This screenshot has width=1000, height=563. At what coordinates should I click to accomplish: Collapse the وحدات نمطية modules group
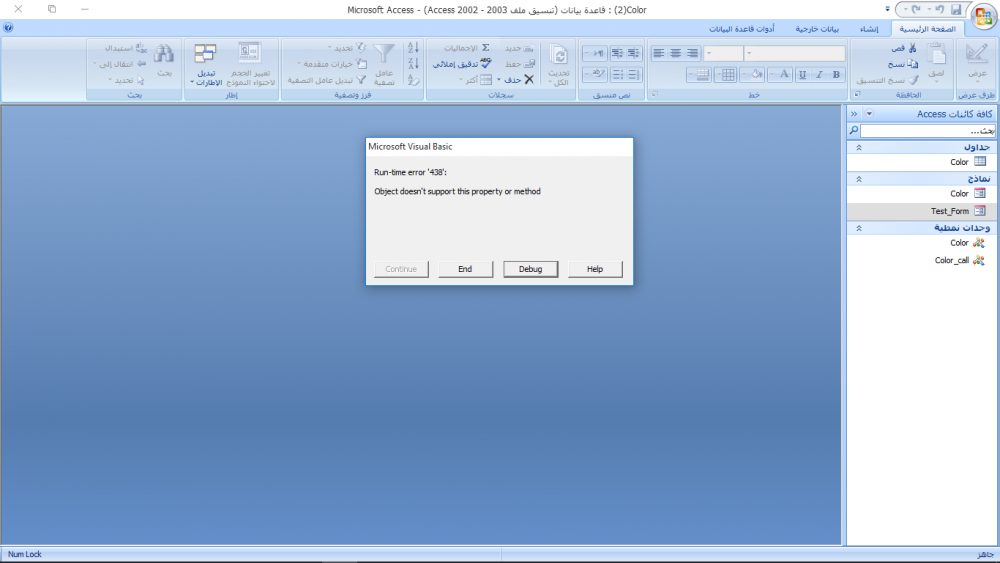[x=859, y=228]
